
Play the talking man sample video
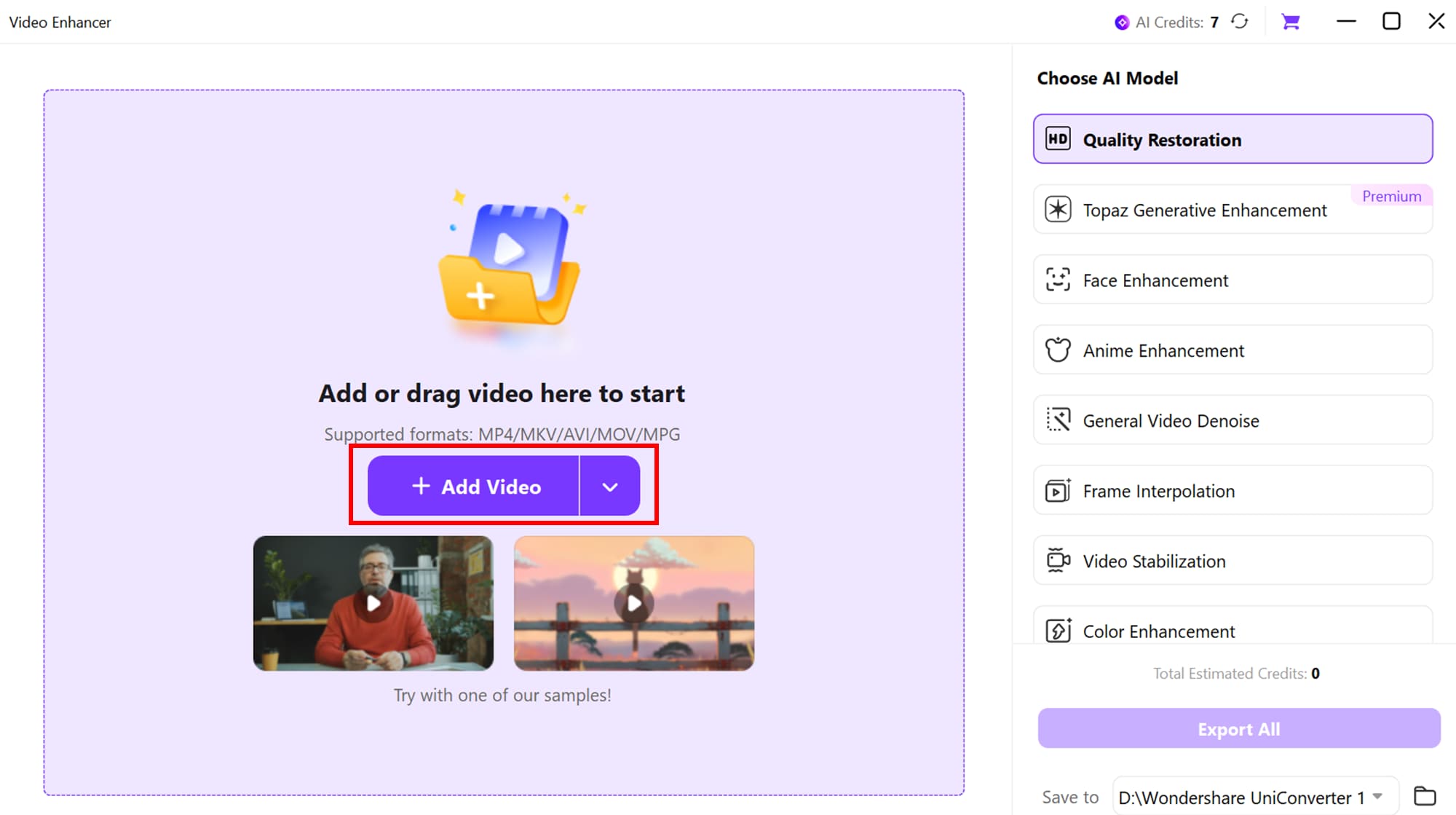click(x=373, y=602)
